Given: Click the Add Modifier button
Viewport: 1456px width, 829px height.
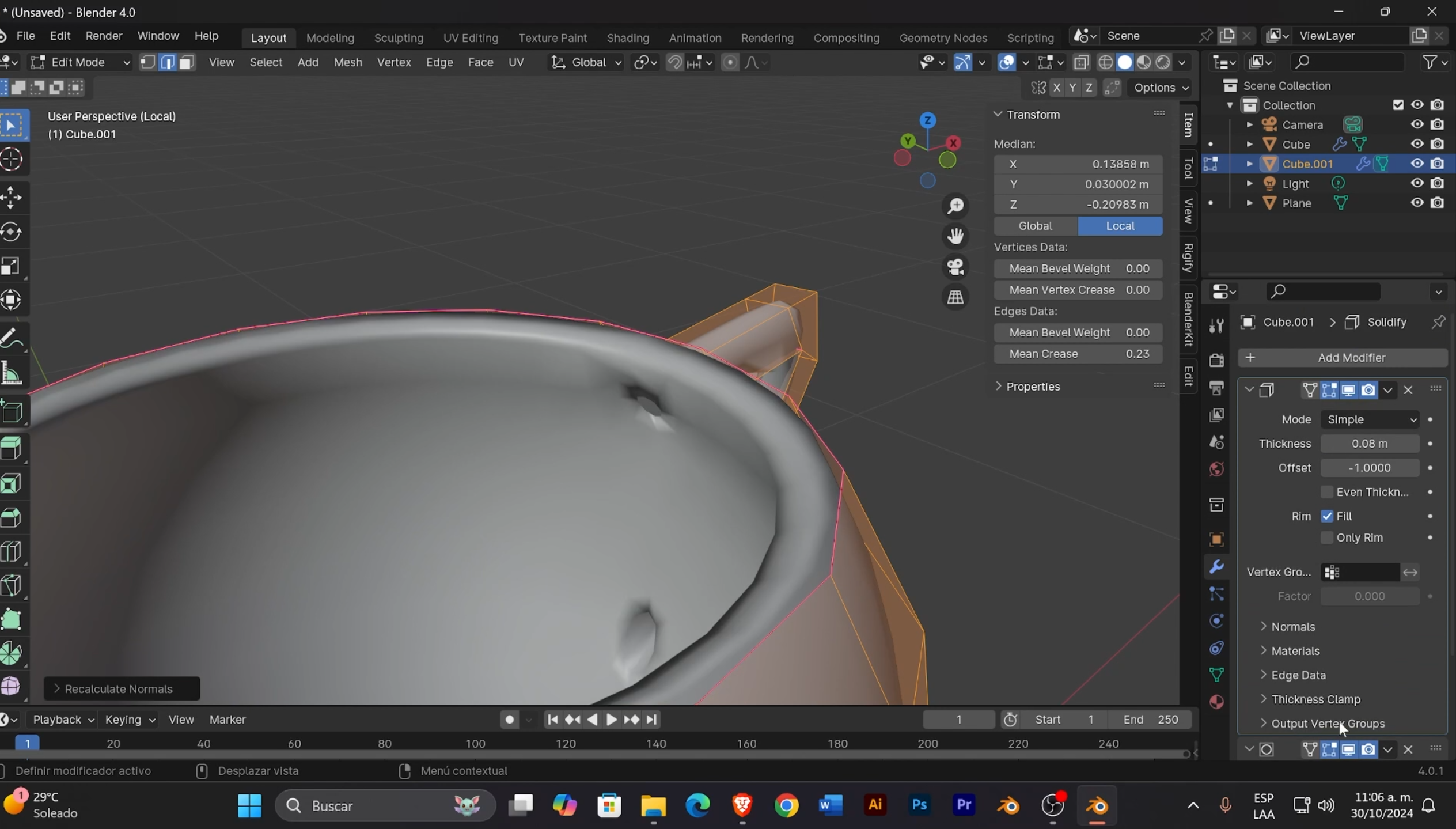Looking at the screenshot, I should click(1343, 358).
